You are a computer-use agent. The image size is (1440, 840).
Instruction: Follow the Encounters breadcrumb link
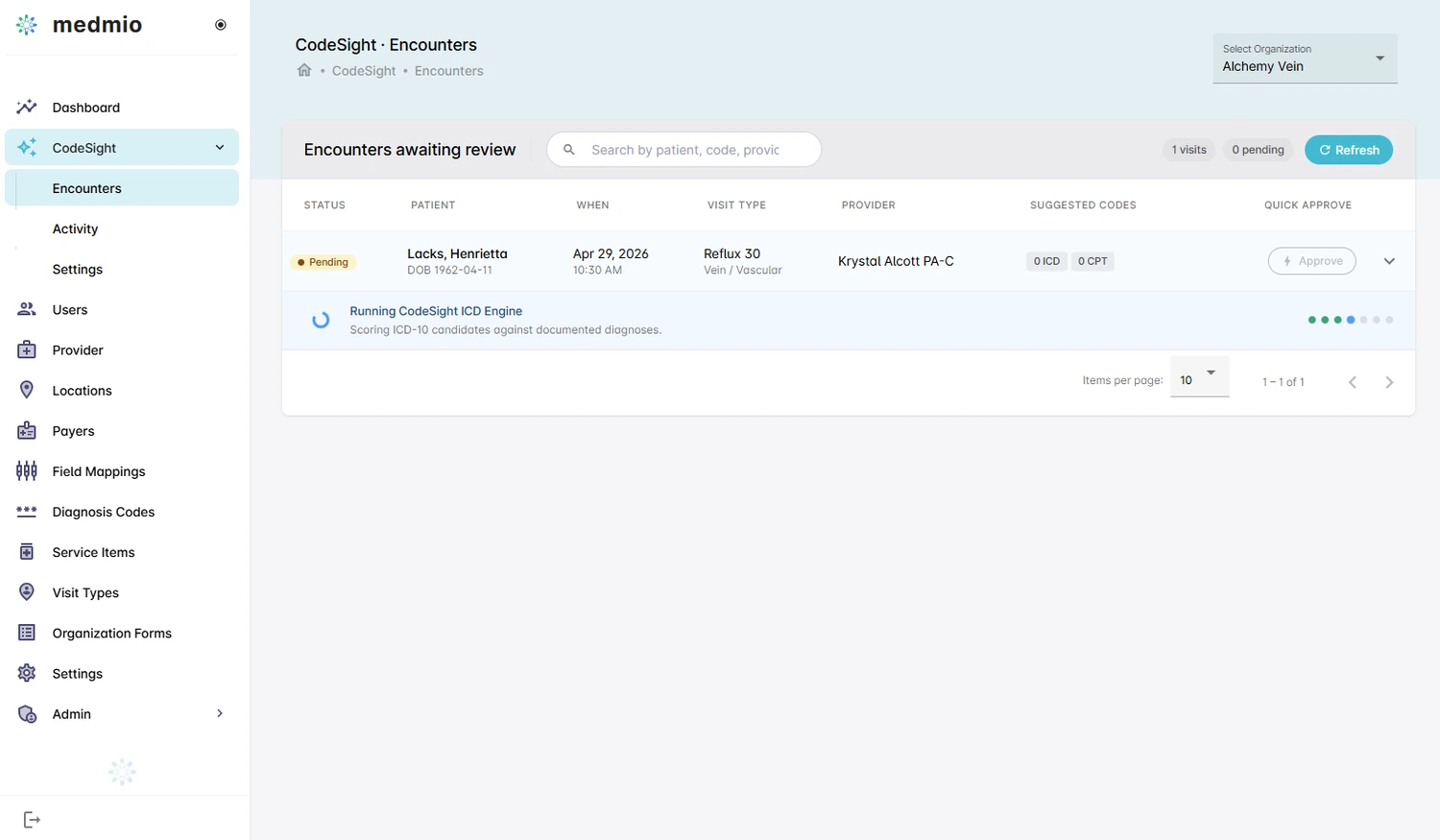click(x=449, y=71)
